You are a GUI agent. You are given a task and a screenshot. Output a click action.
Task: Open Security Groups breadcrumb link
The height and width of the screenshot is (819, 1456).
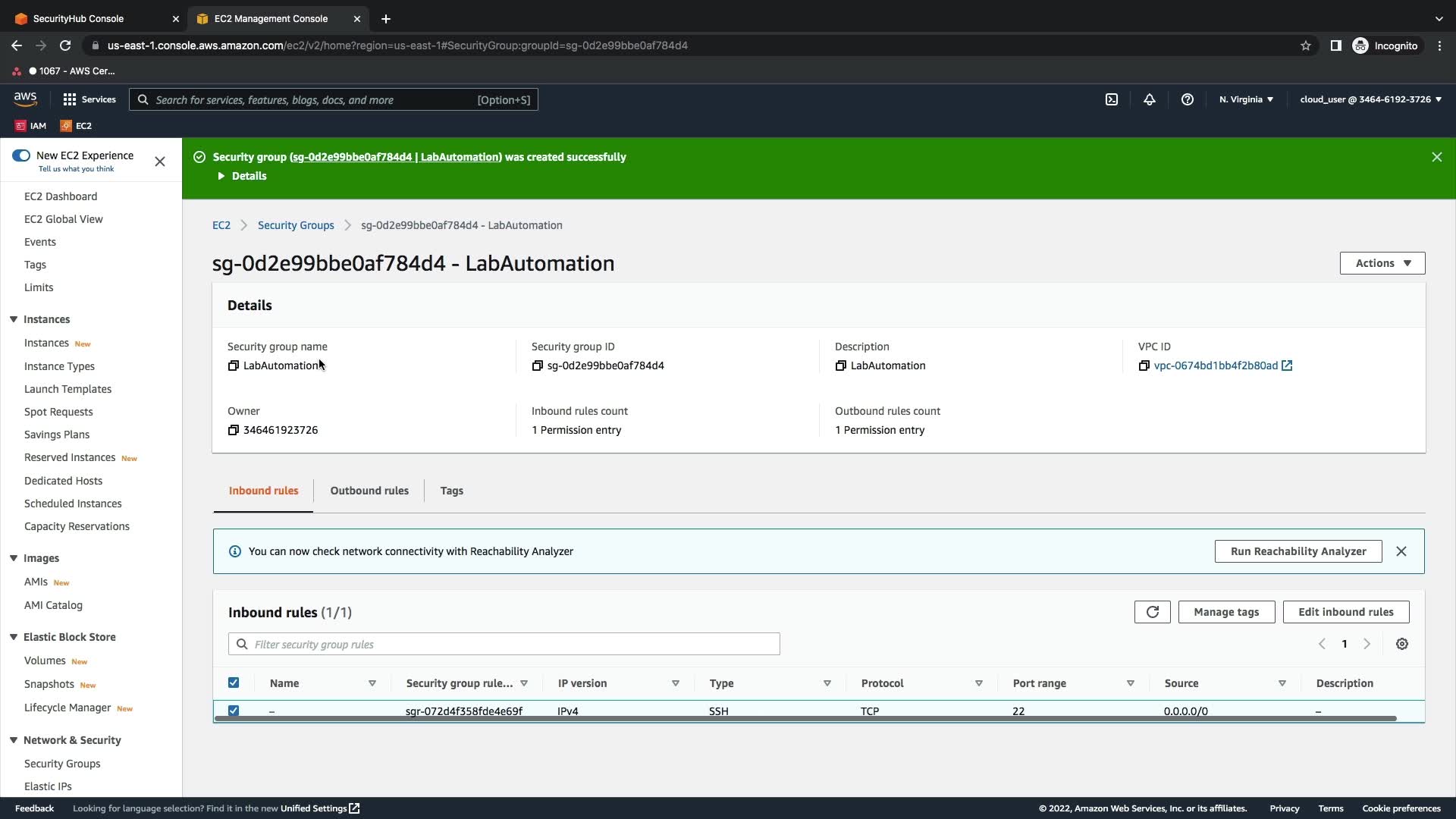[296, 225]
